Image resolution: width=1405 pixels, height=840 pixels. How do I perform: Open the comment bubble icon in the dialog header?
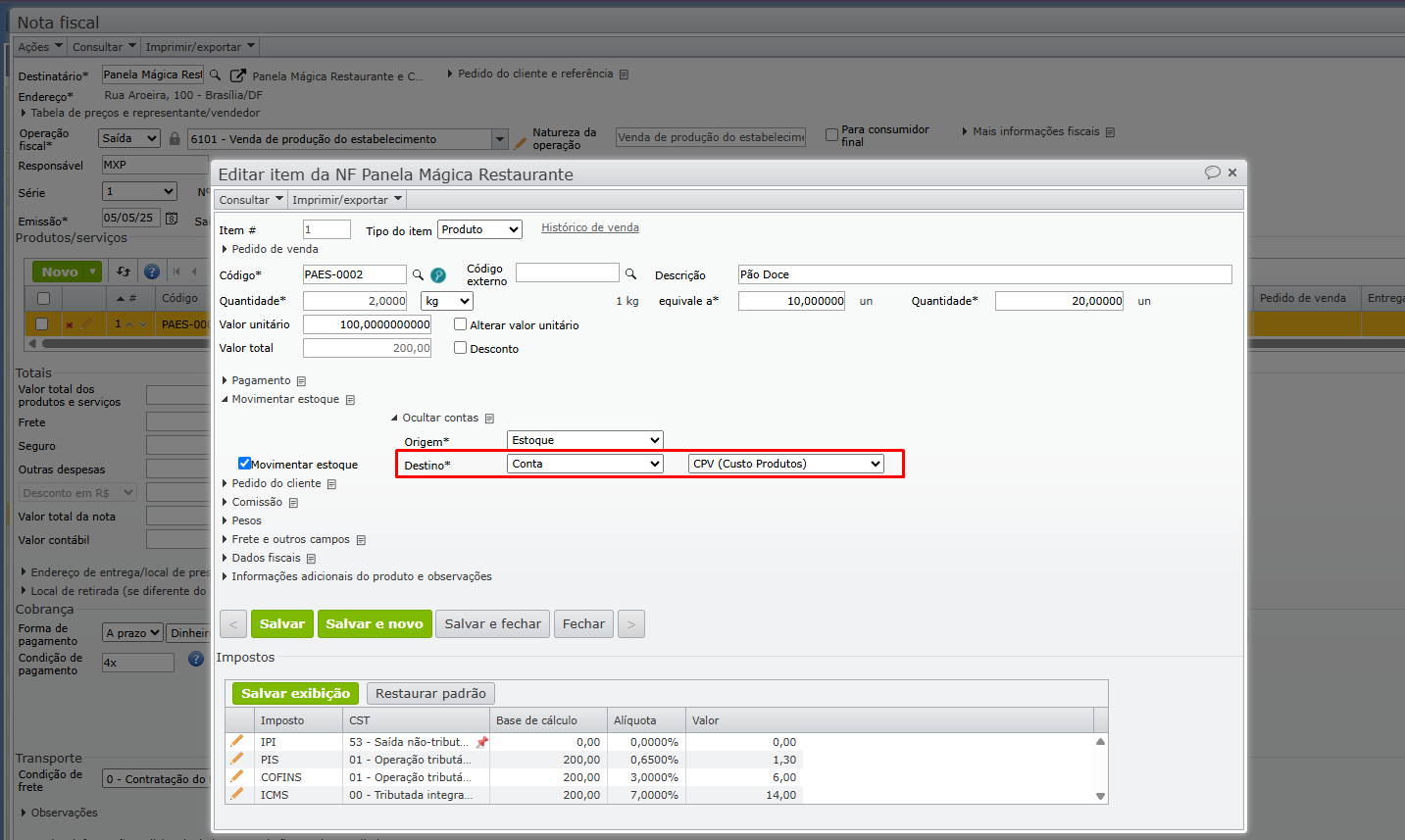[x=1212, y=173]
